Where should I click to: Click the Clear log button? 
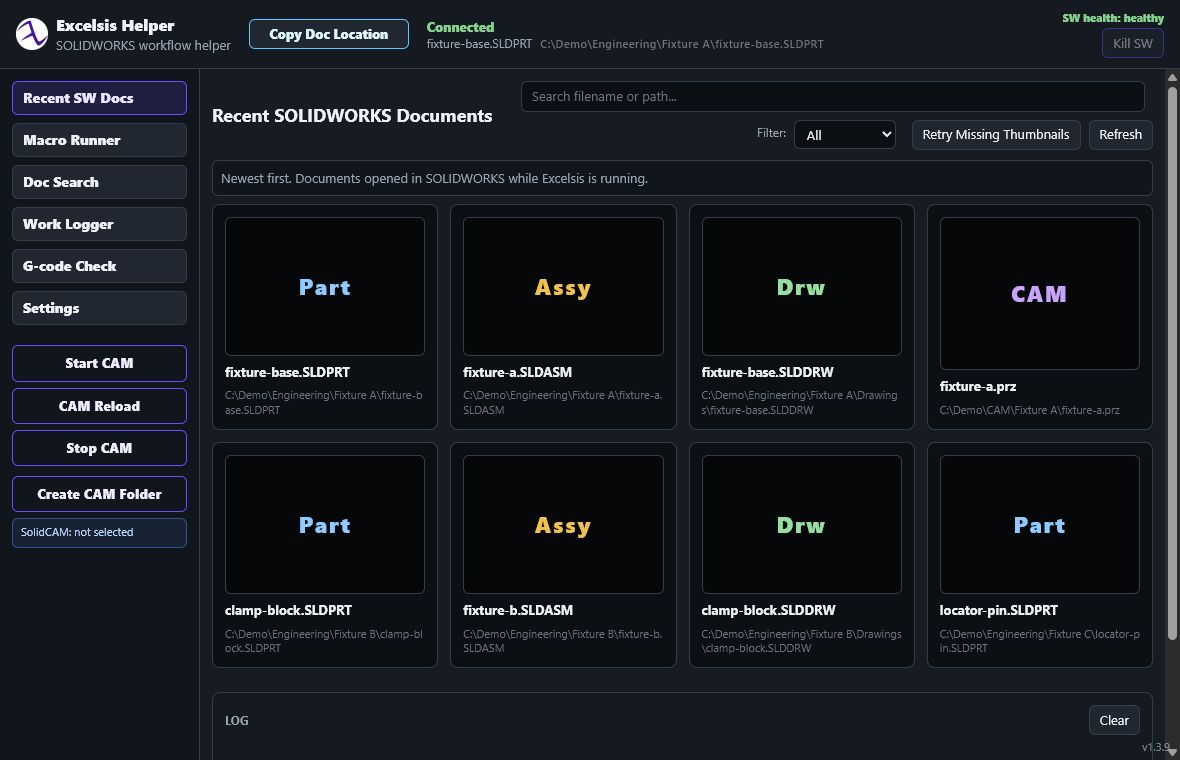click(x=1114, y=720)
